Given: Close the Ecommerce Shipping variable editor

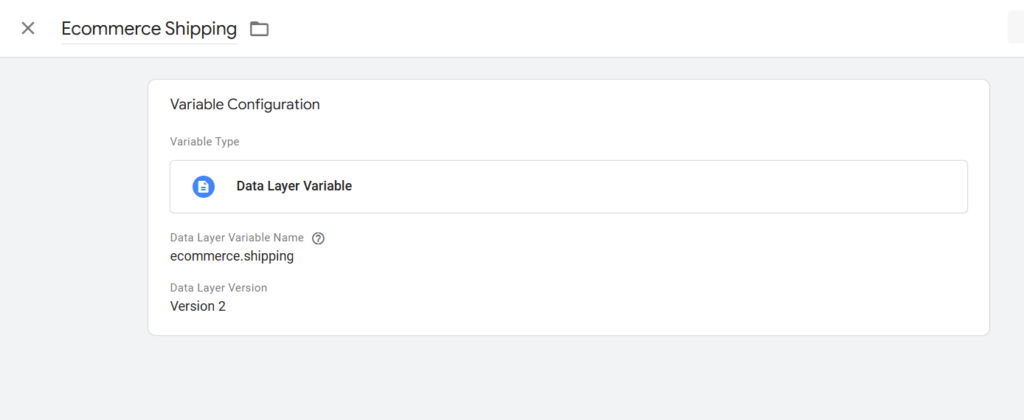Looking at the screenshot, I should point(28,28).
